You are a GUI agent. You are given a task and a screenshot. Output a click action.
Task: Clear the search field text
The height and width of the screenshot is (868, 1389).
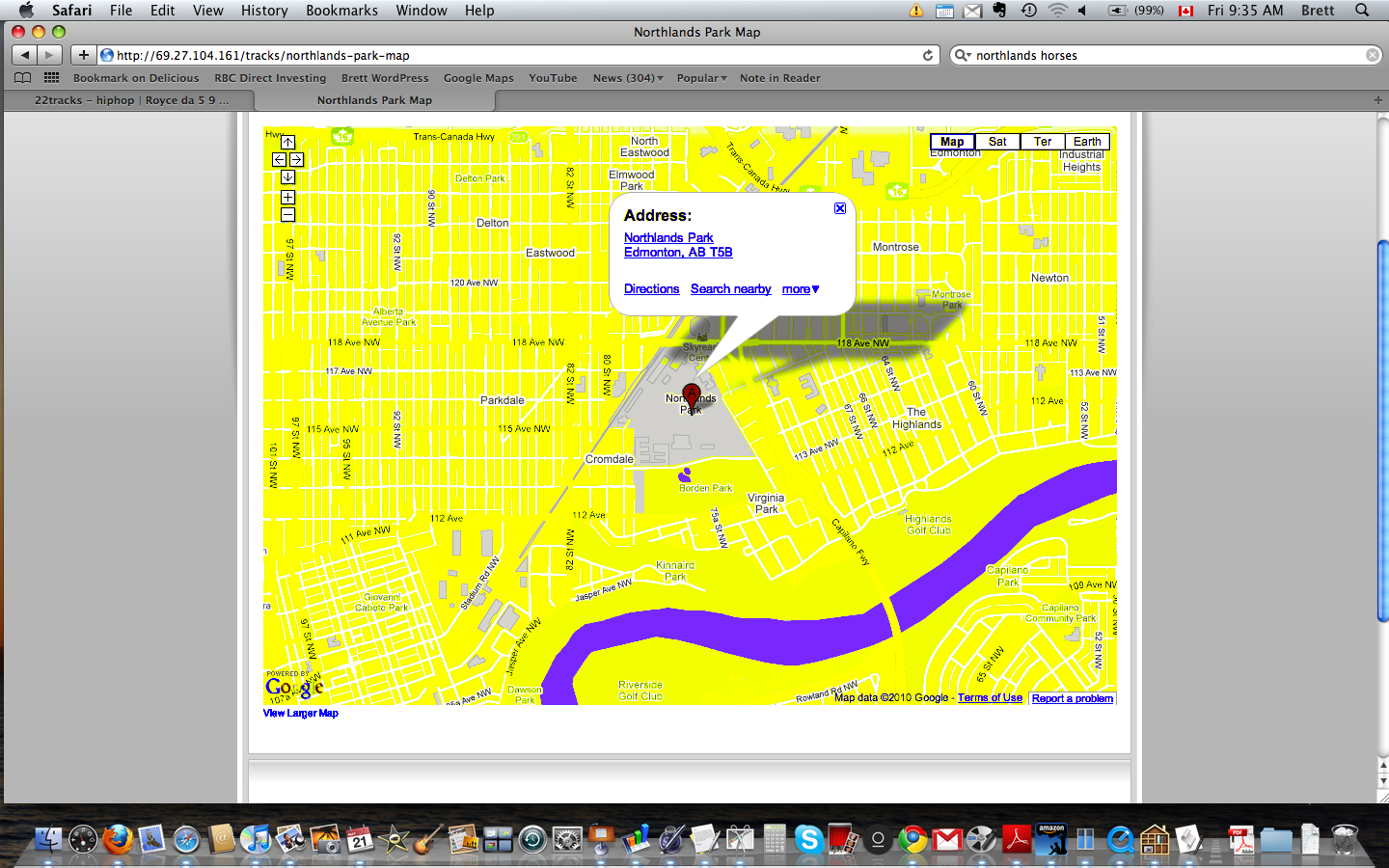(x=1372, y=55)
